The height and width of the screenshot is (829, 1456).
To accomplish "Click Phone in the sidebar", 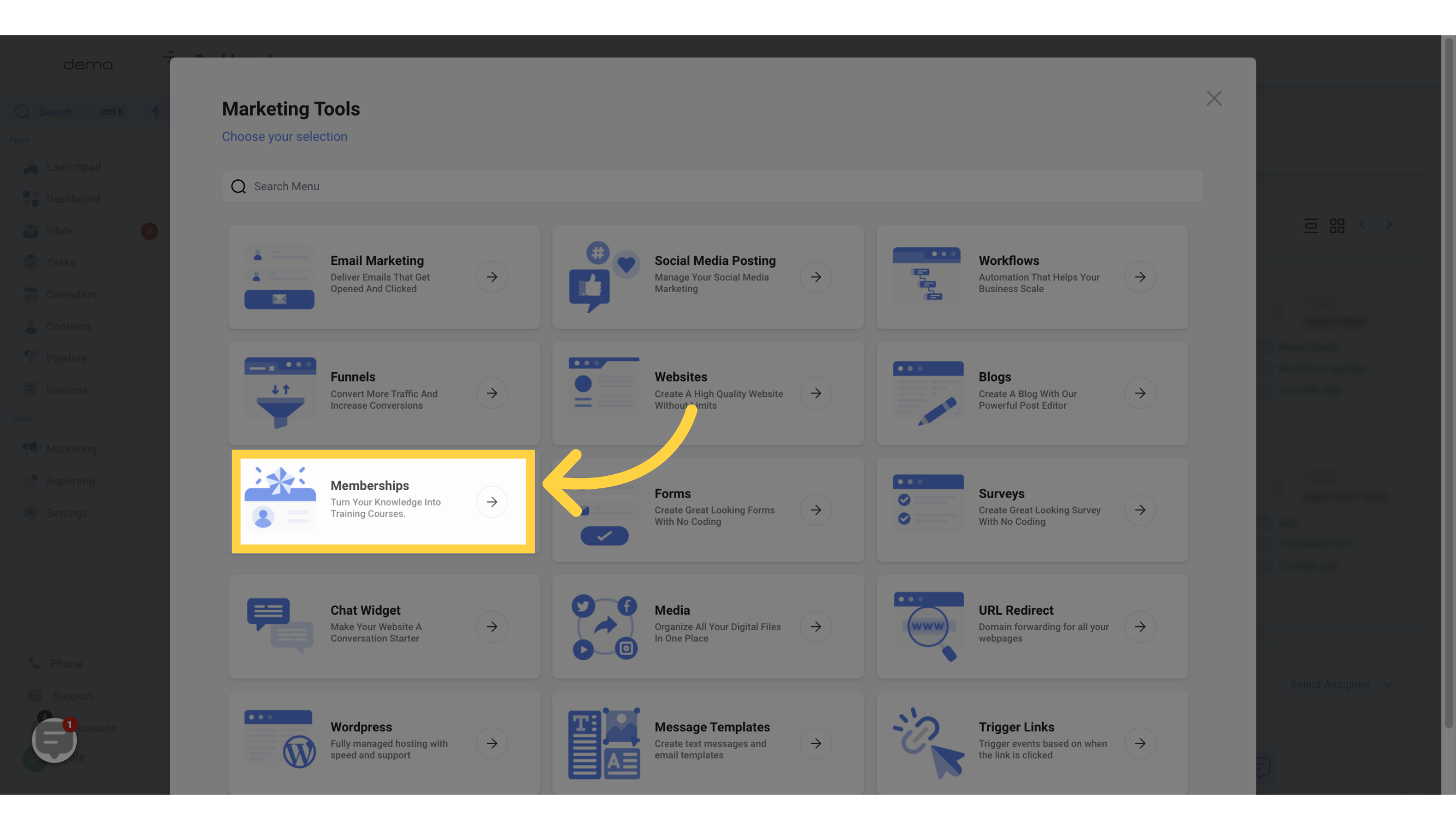I will click(x=56, y=664).
